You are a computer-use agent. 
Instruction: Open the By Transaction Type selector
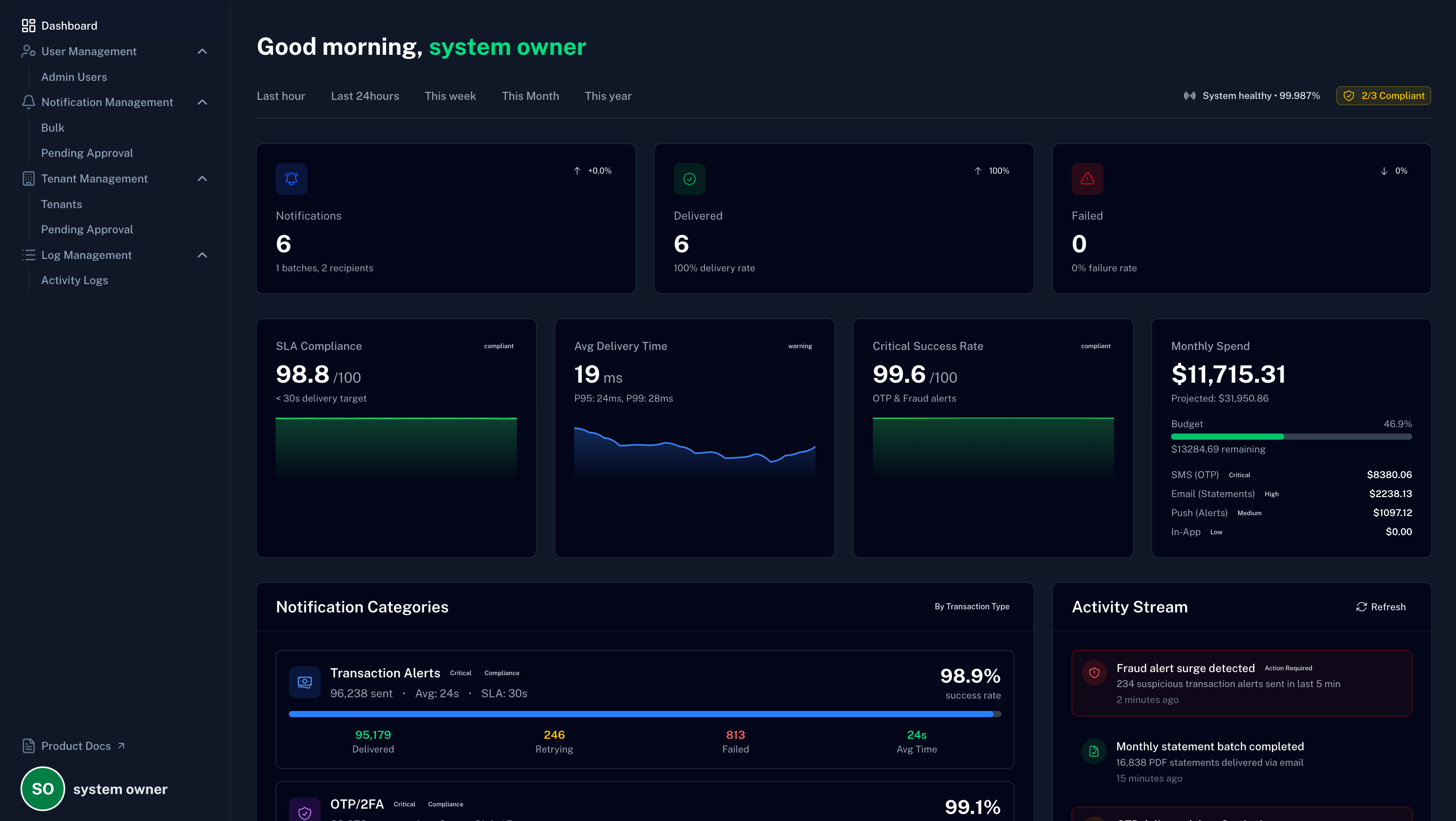click(x=971, y=606)
